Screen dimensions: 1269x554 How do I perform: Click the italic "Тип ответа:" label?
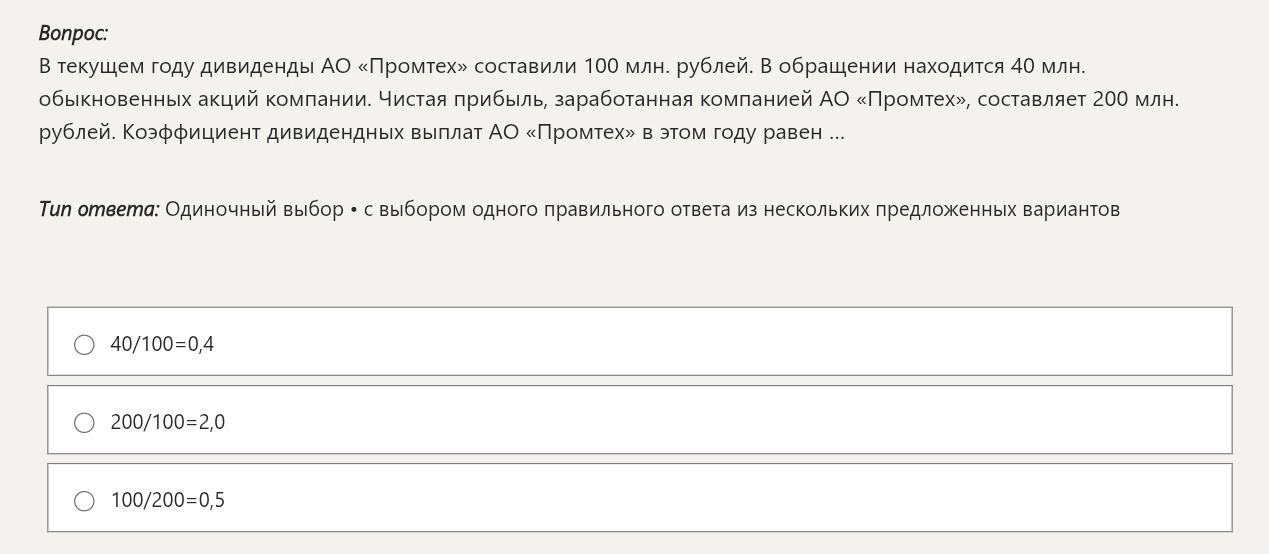coord(99,209)
